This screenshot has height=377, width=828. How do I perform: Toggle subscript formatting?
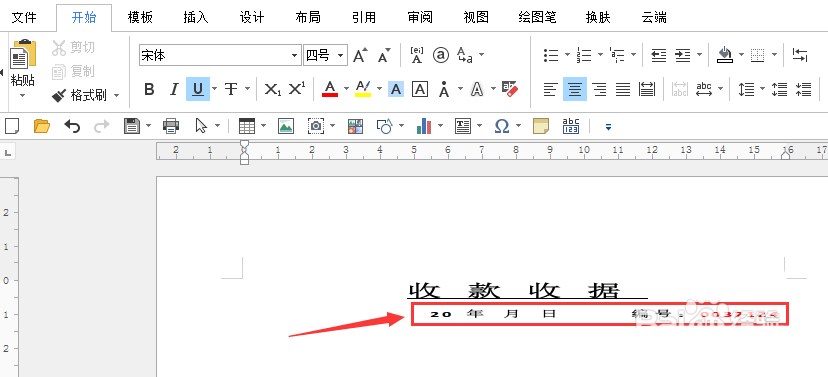coord(272,89)
